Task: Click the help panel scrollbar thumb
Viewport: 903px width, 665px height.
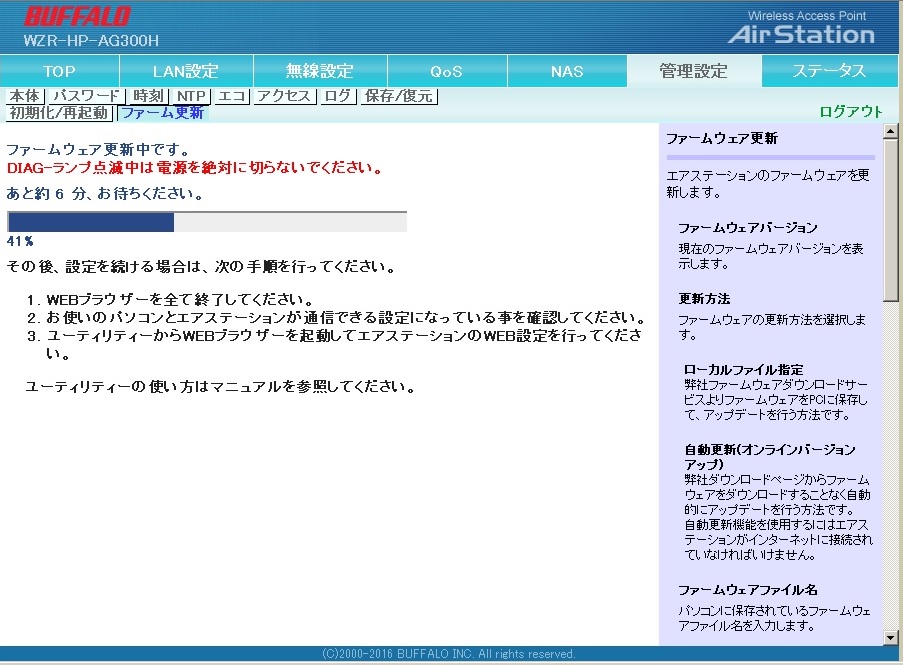Action: pos(890,220)
